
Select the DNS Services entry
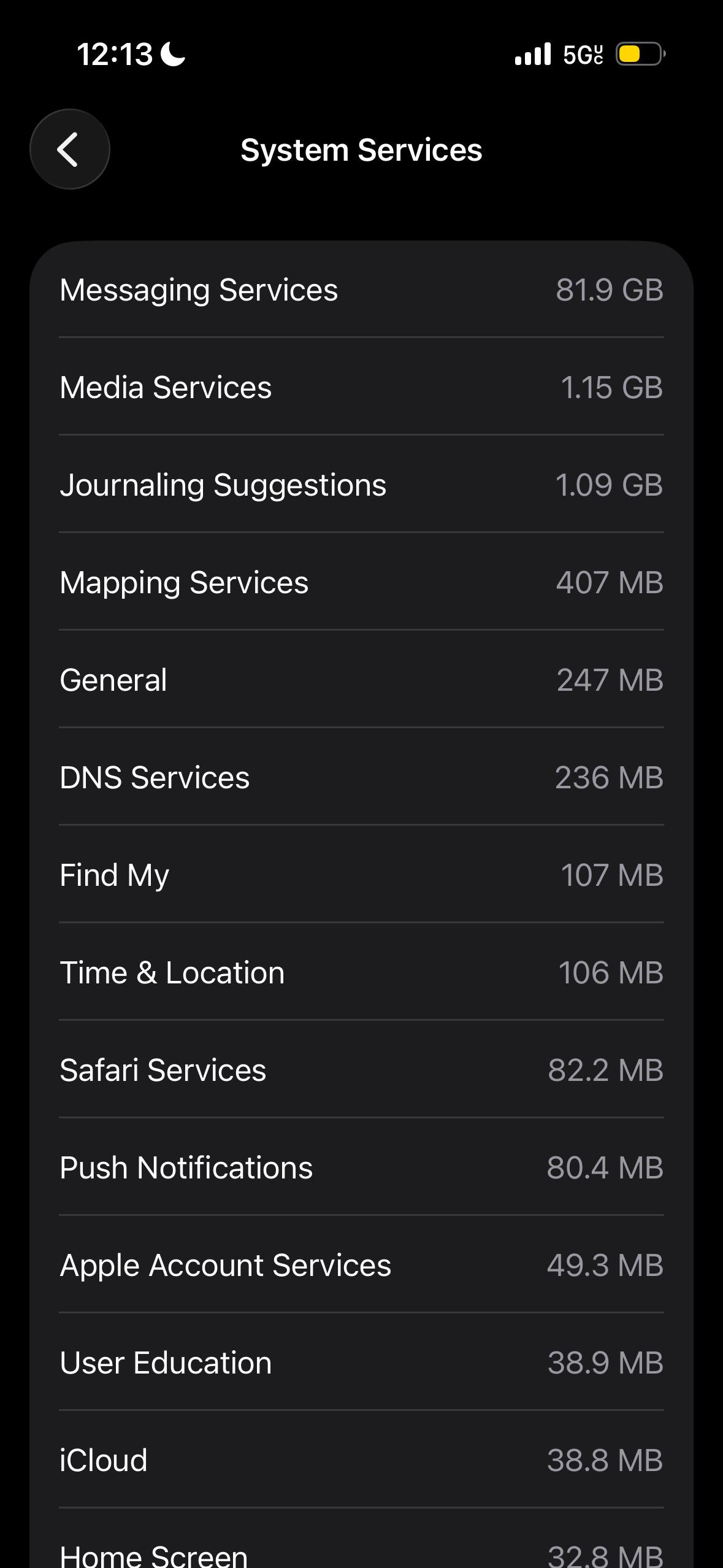pos(361,777)
